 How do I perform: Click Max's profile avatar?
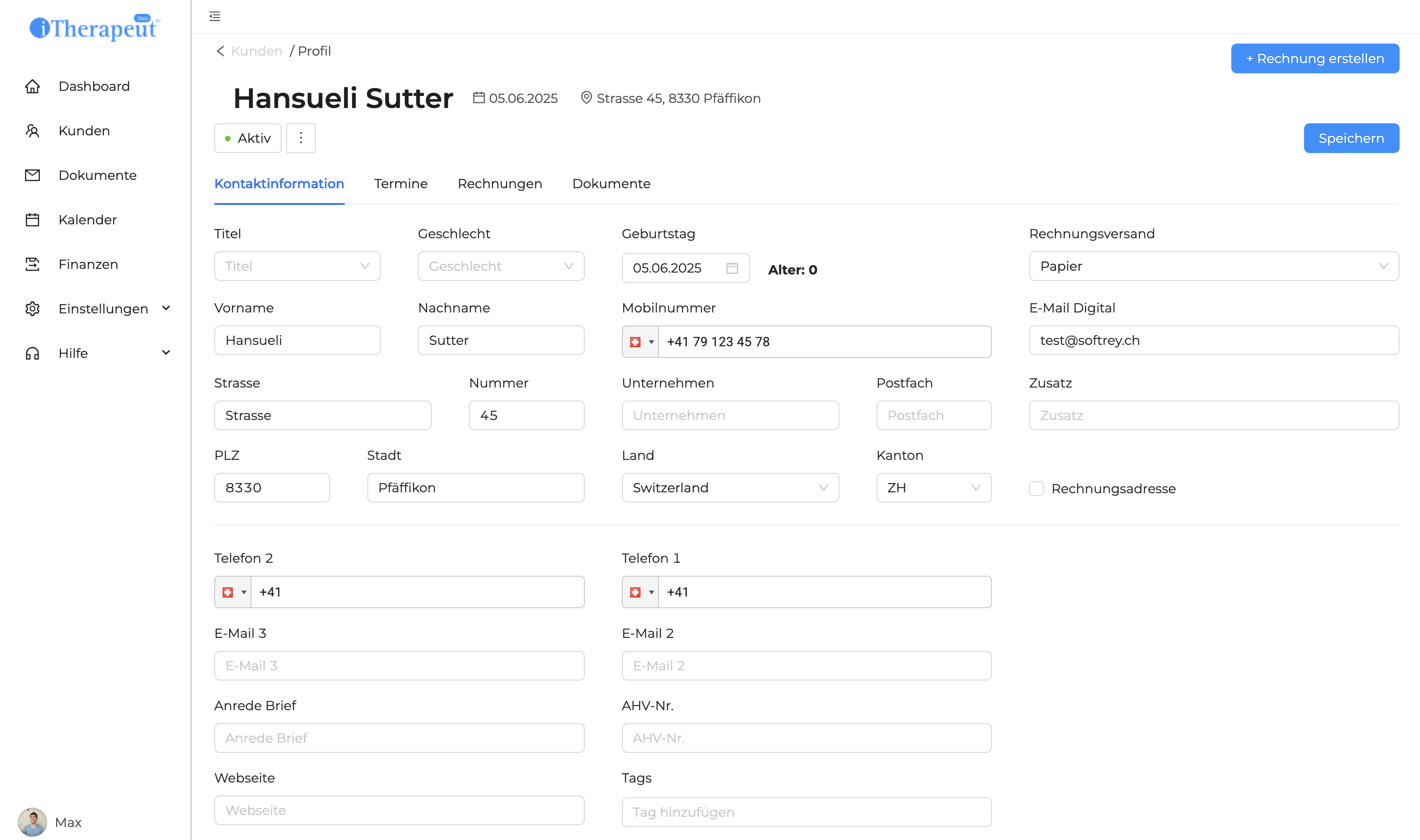click(32, 822)
